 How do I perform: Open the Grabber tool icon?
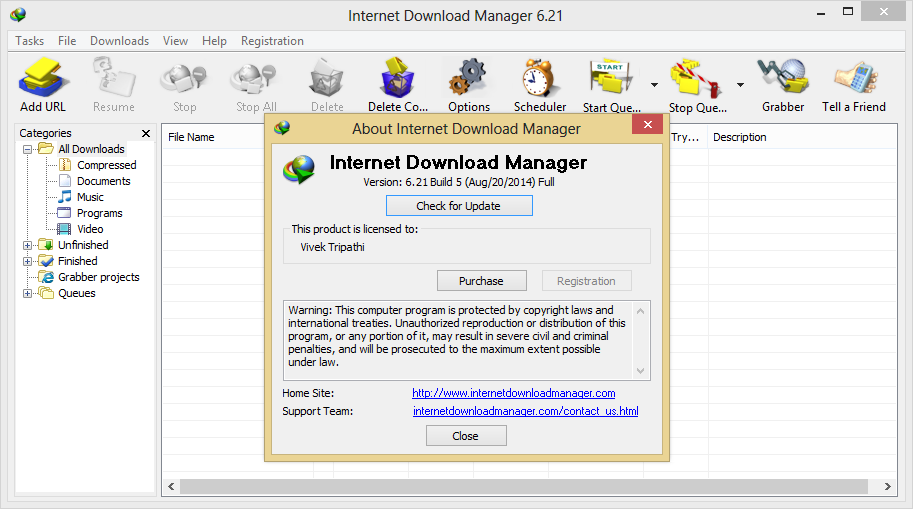point(783,77)
